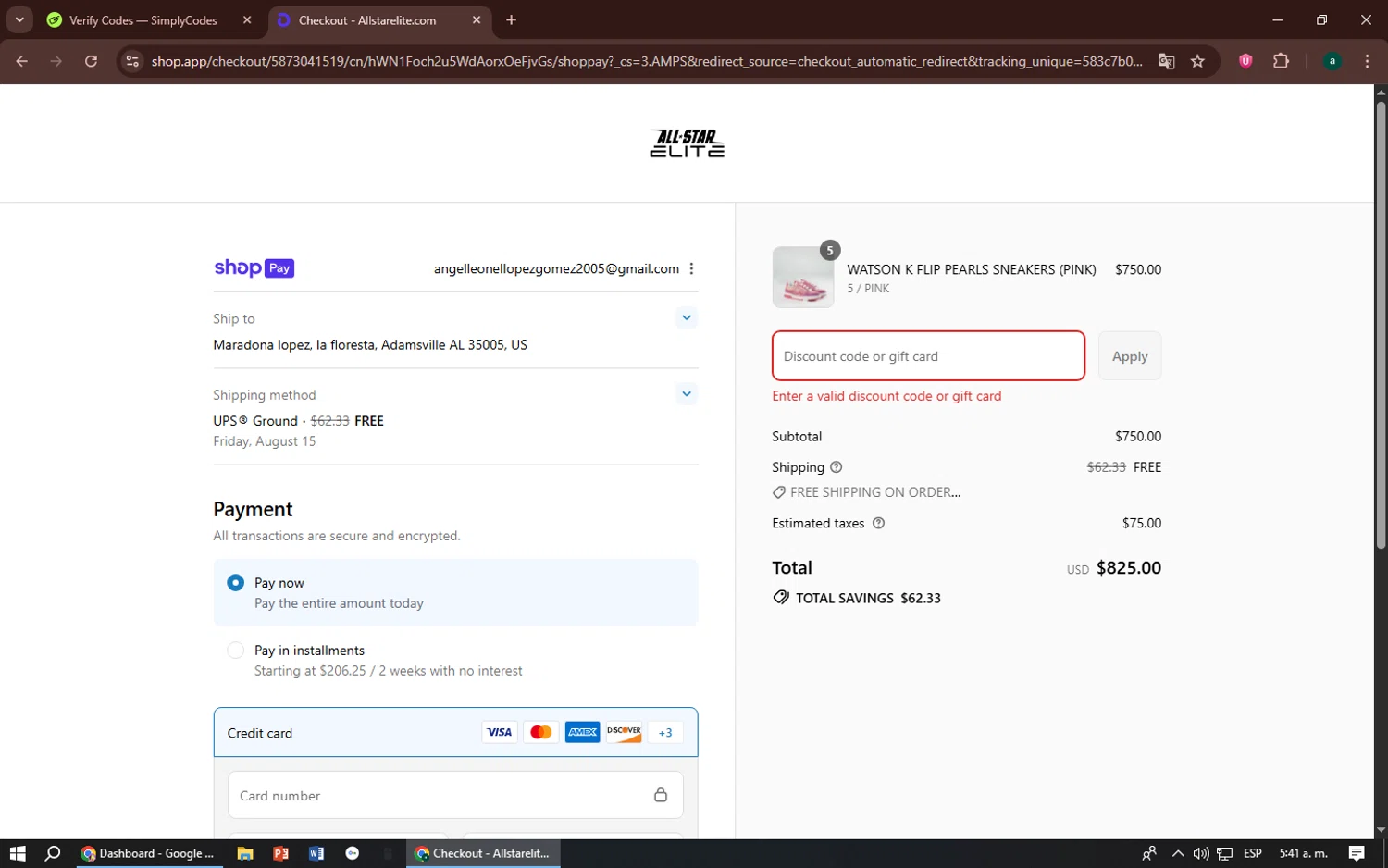1388x868 pixels.
Task: View site information icon in address bar
Action: [132, 61]
